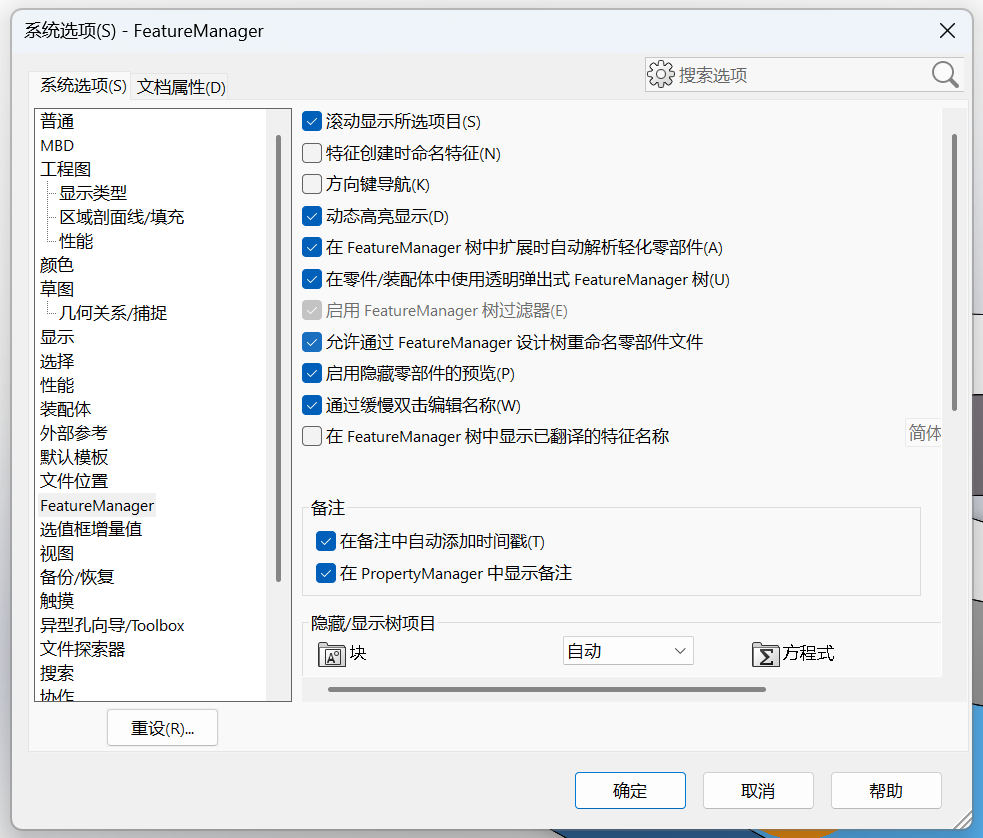Enable 特征创建时命名特征 checkbox
Viewport: 983px width, 838px height.
click(312, 153)
